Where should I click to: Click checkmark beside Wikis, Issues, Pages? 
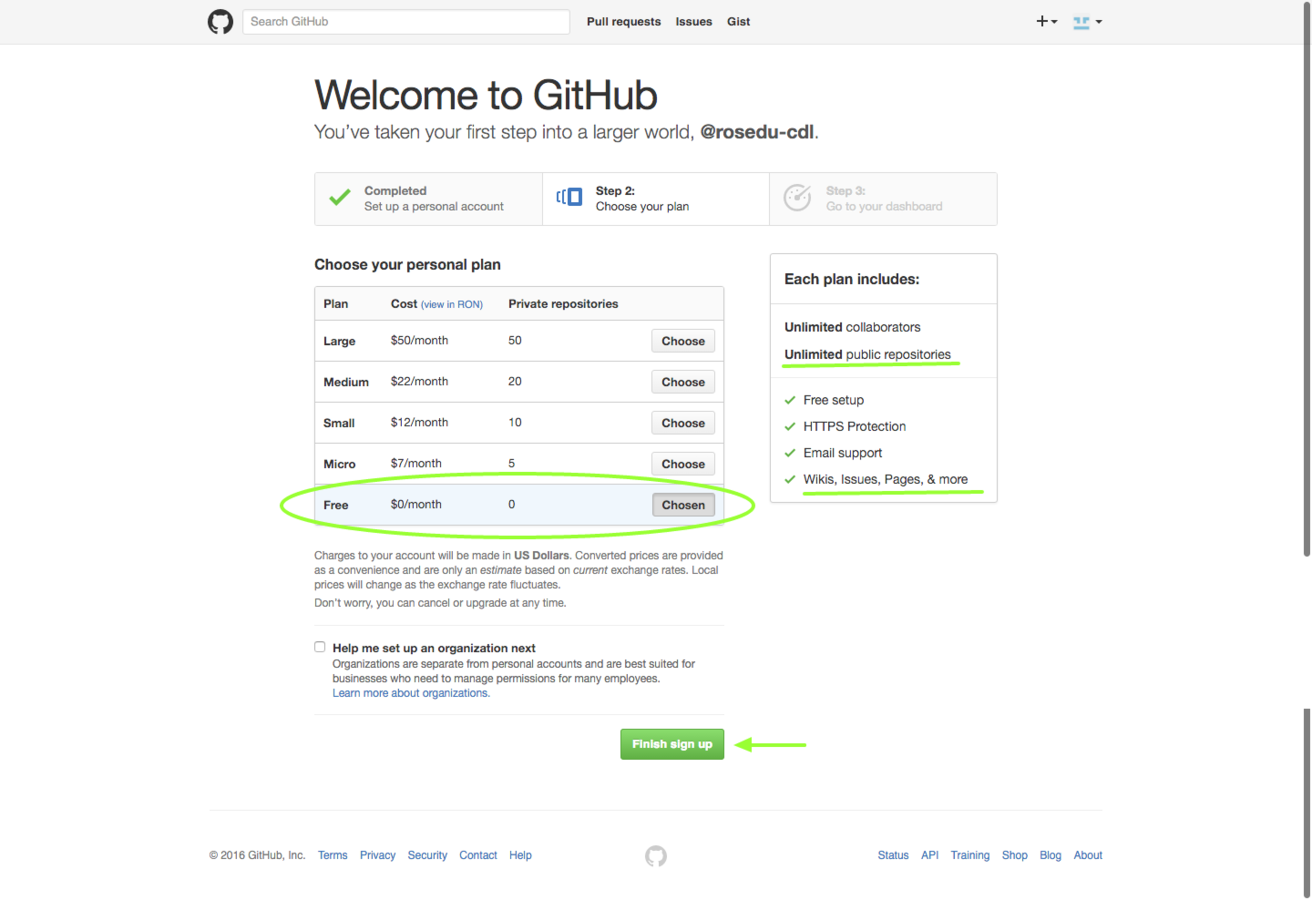pos(790,479)
